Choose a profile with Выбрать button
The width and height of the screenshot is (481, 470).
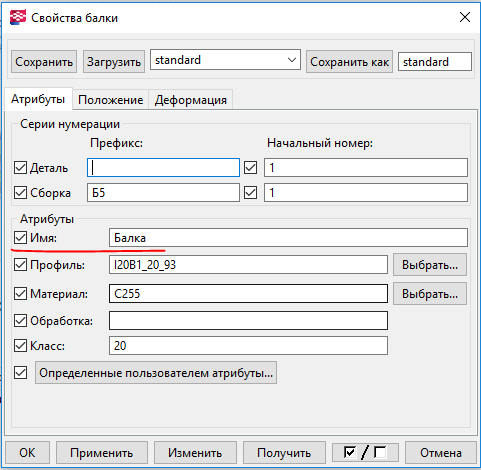click(430, 265)
